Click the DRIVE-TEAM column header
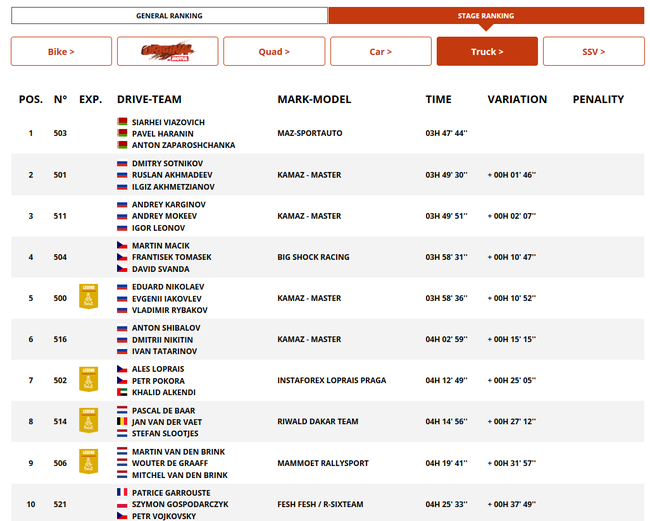 pyautogui.click(x=149, y=99)
